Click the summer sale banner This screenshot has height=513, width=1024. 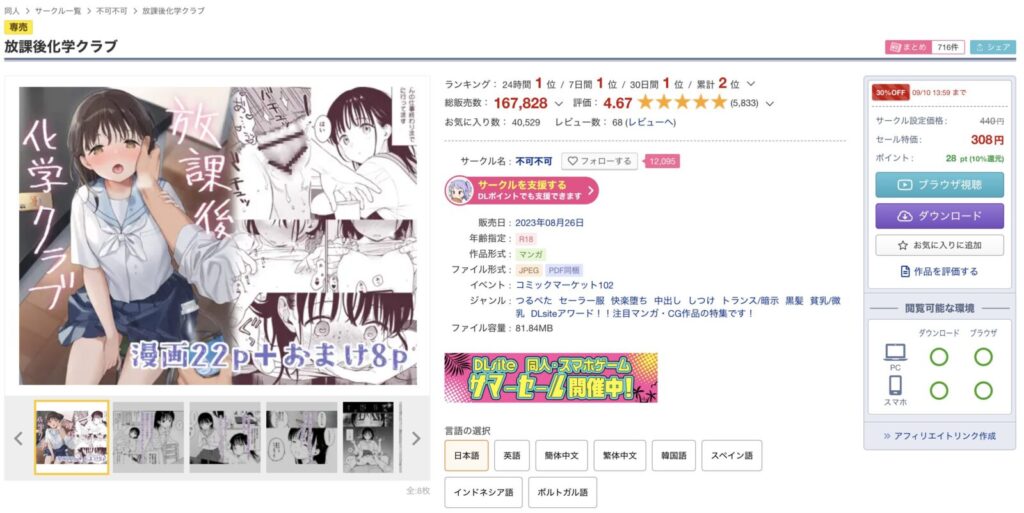coord(551,378)
